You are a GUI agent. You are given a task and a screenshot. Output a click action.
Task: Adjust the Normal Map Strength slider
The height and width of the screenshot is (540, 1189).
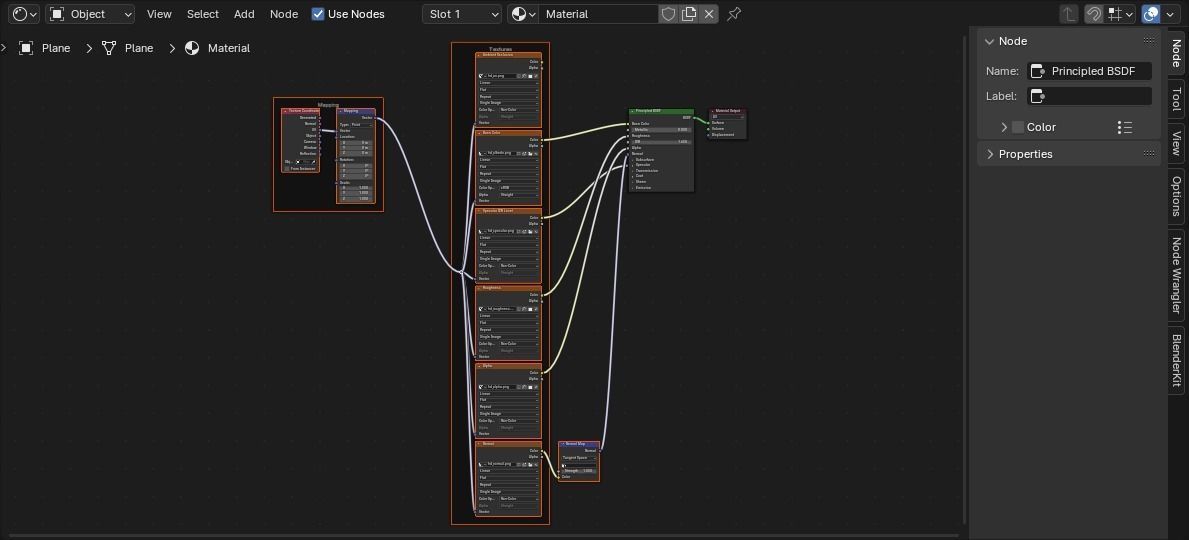coord(579,471)
